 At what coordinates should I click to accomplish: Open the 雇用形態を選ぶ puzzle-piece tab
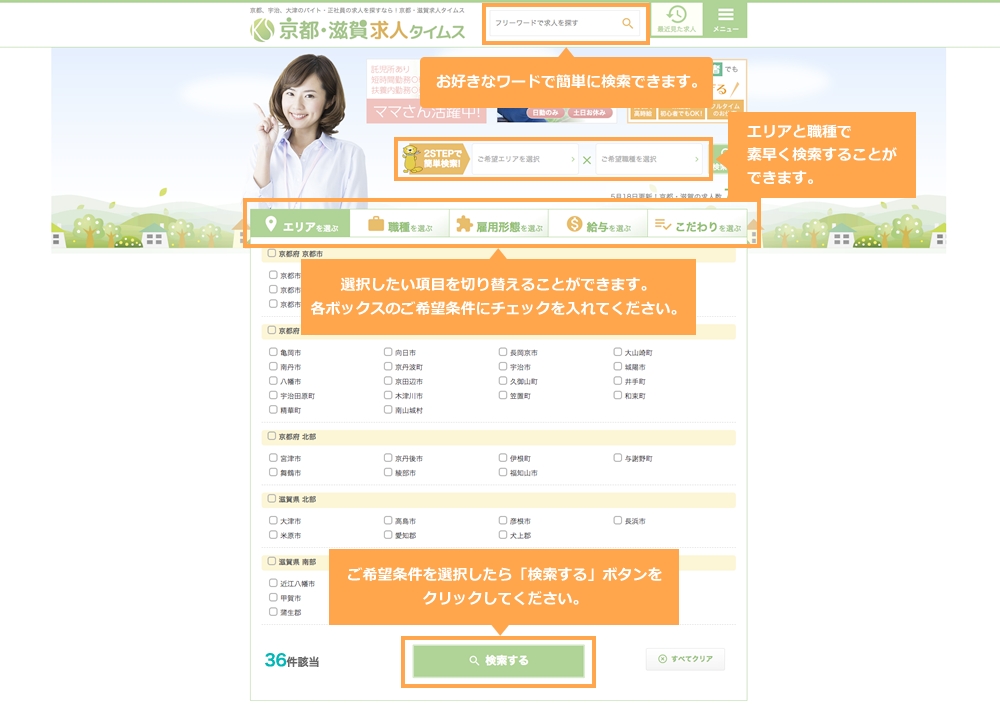pos(499,225)
